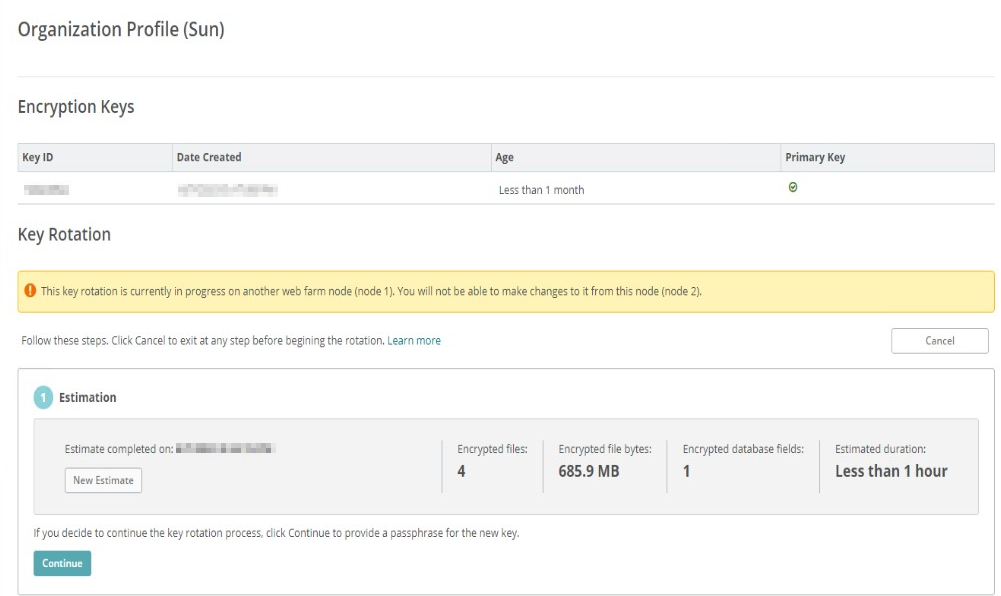Select the 'Less than 1 month' age cell
The image size is (1001, 596).
coord(541,190)
